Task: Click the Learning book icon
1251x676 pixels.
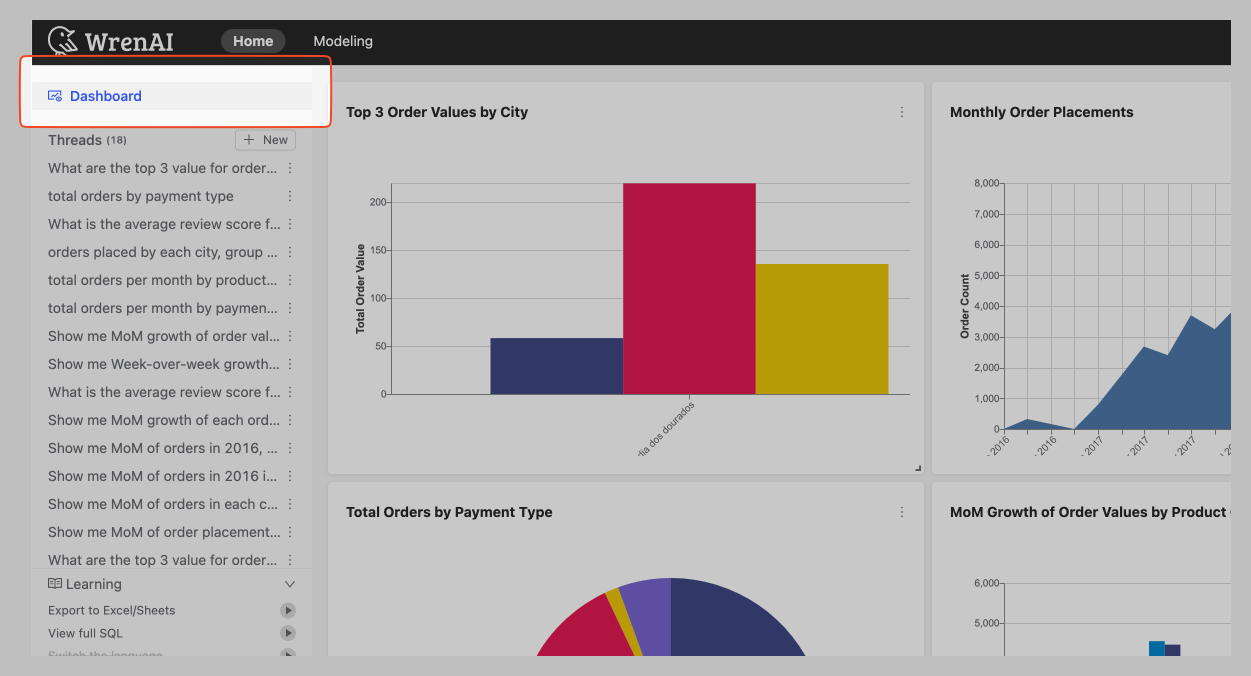Action: point(55,583)
